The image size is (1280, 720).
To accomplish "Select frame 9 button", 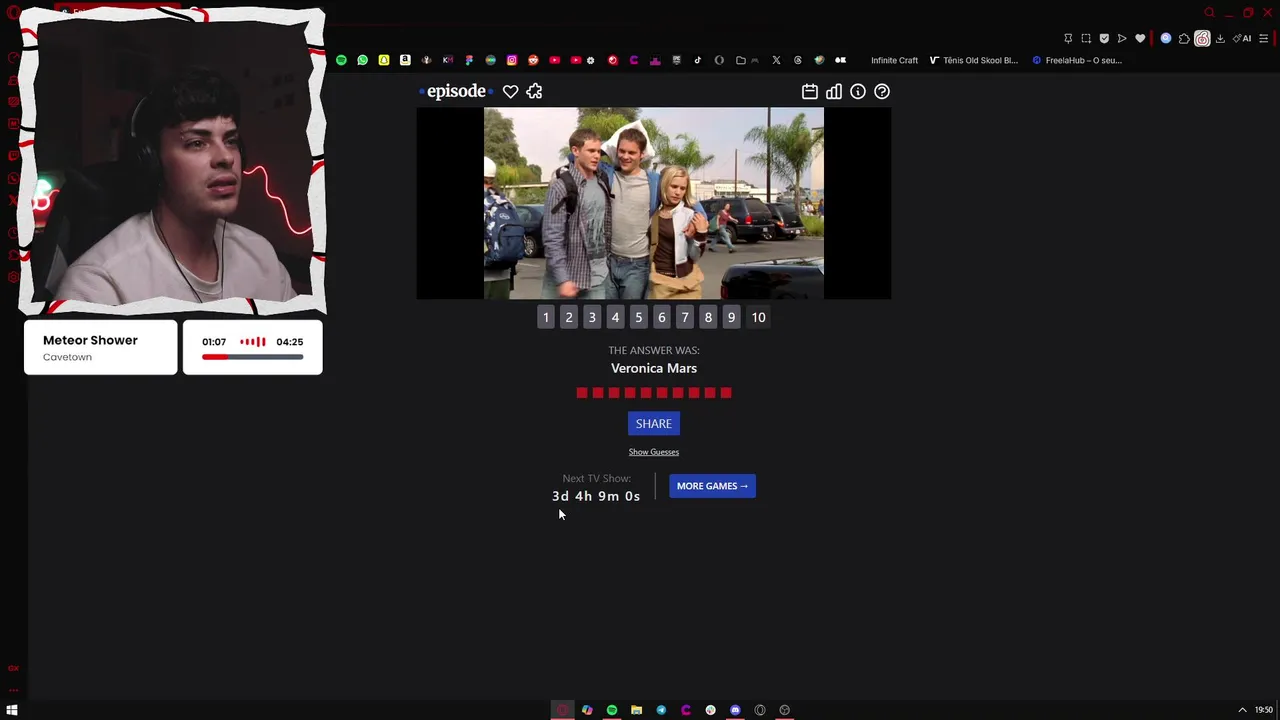I will click(x=731, y=317).
